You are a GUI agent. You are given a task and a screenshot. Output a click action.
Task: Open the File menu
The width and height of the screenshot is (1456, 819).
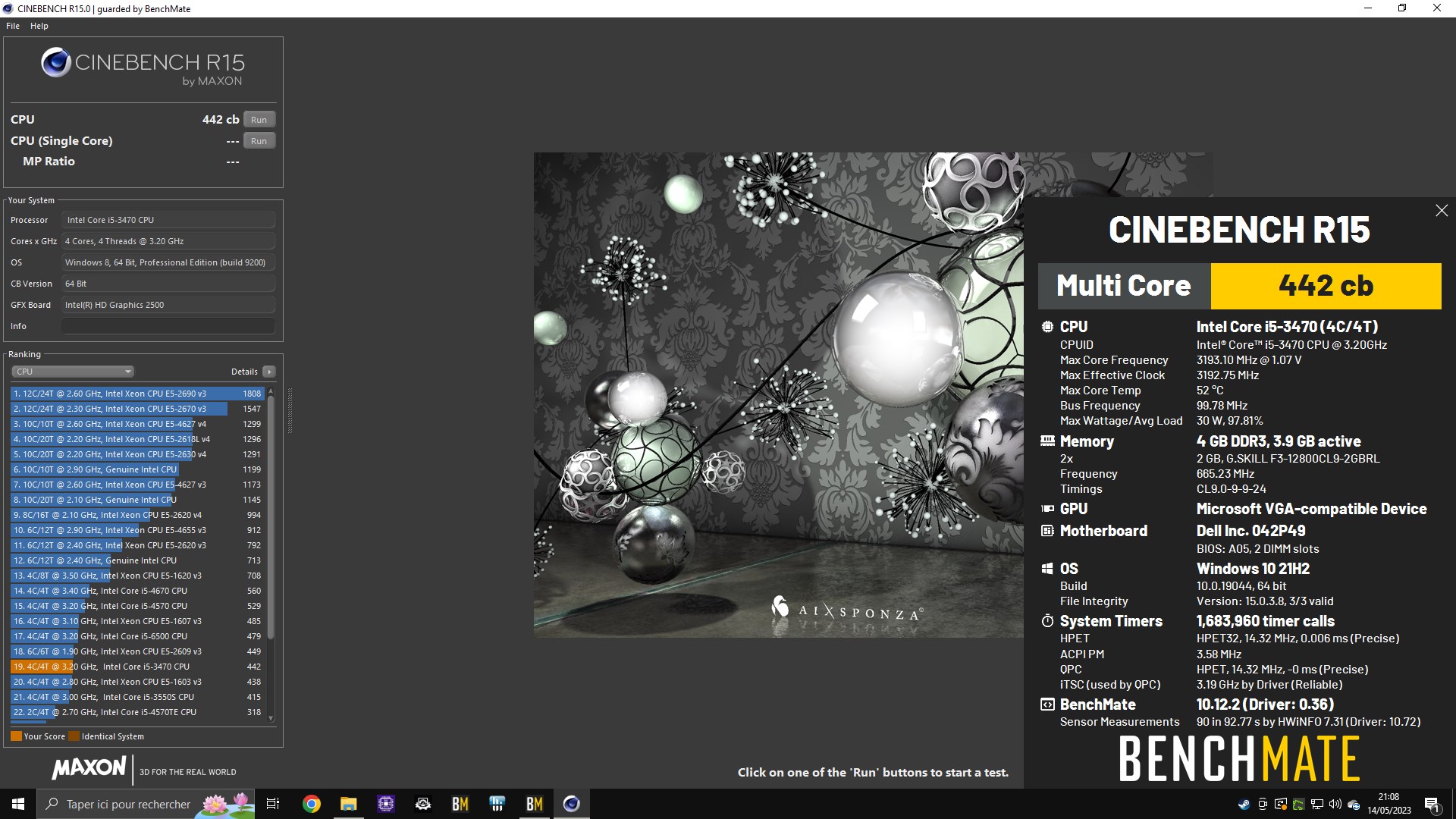pyautogui.click(x=13, y=26)
